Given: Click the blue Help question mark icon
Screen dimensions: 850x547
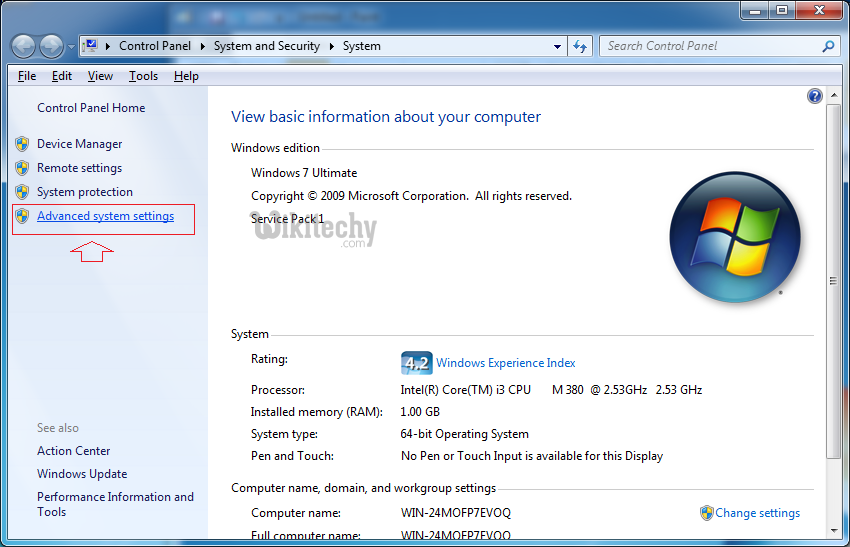Looking at the screenshot, I should click(x=814, y=96).
